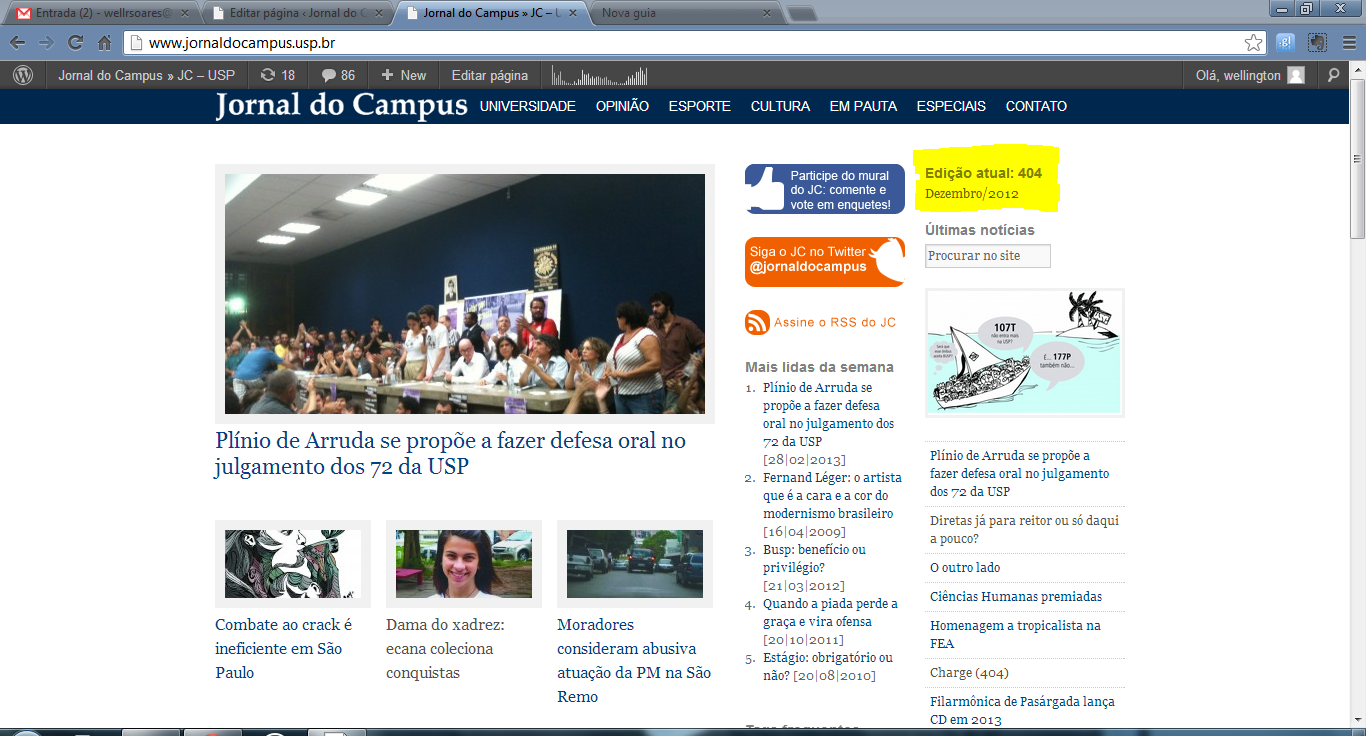Bookmark this page with the star icon
The width and height of the screenshot is (1366, 736).
click(1253, 43)
